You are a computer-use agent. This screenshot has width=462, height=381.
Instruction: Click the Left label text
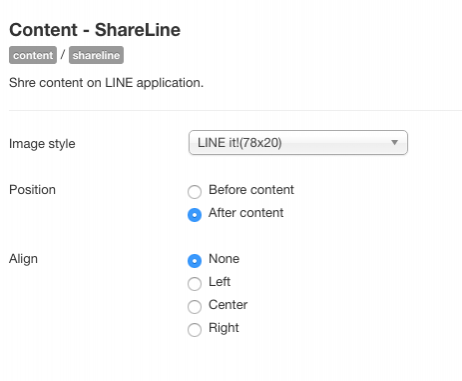pos(219,282)
